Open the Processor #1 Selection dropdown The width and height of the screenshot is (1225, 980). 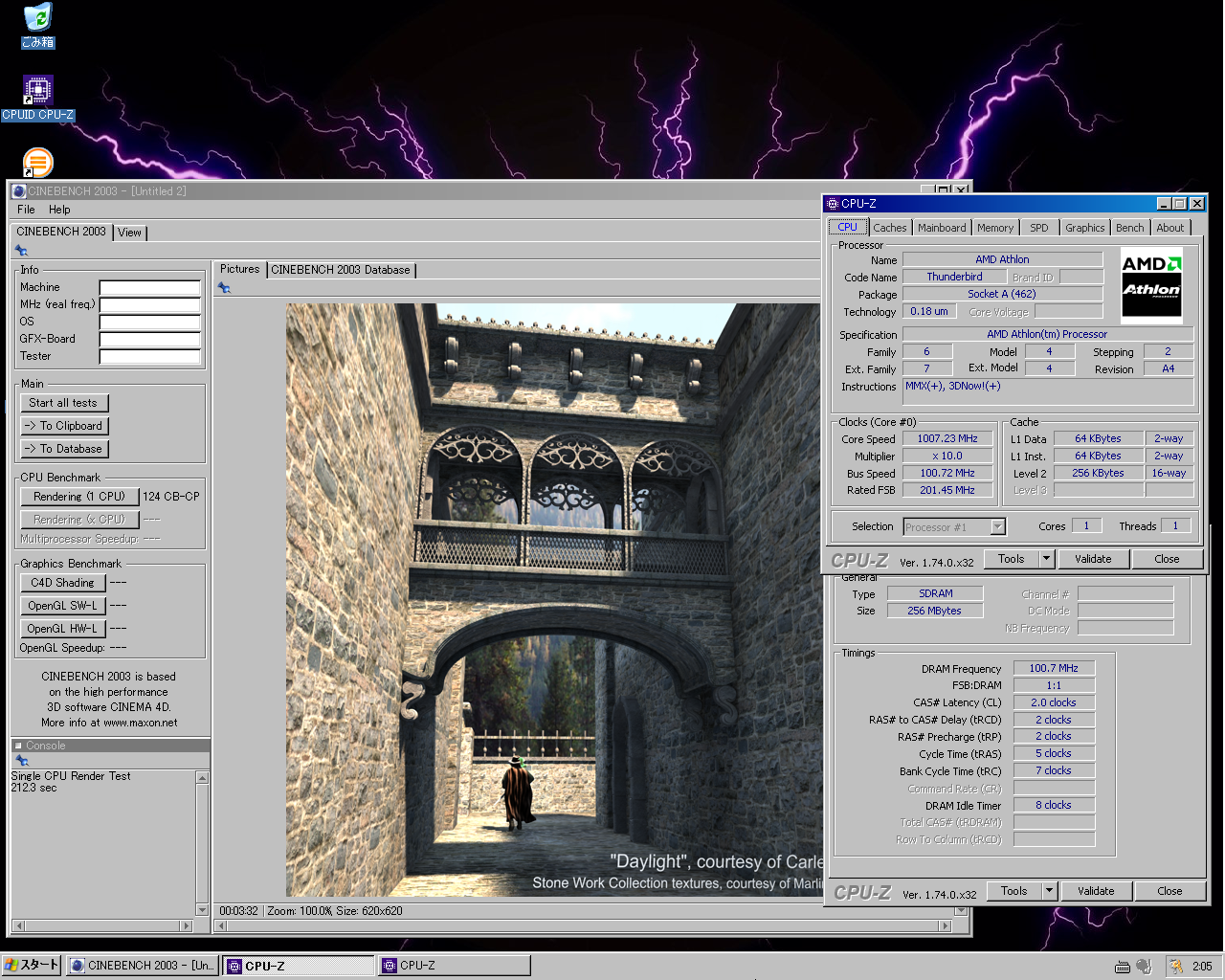coord(954,526)
